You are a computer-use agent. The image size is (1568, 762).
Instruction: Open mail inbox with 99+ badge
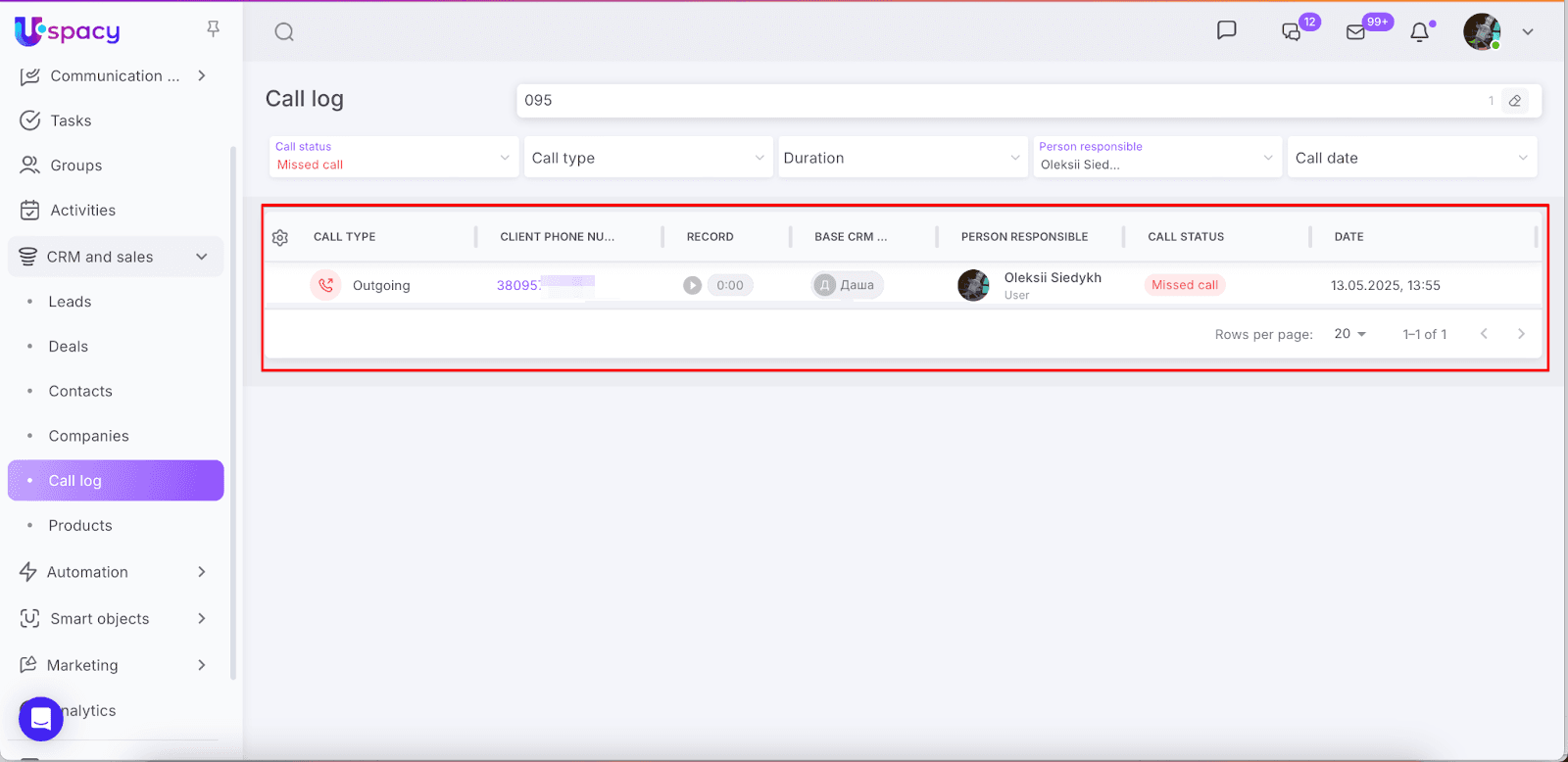[1356, 32]
